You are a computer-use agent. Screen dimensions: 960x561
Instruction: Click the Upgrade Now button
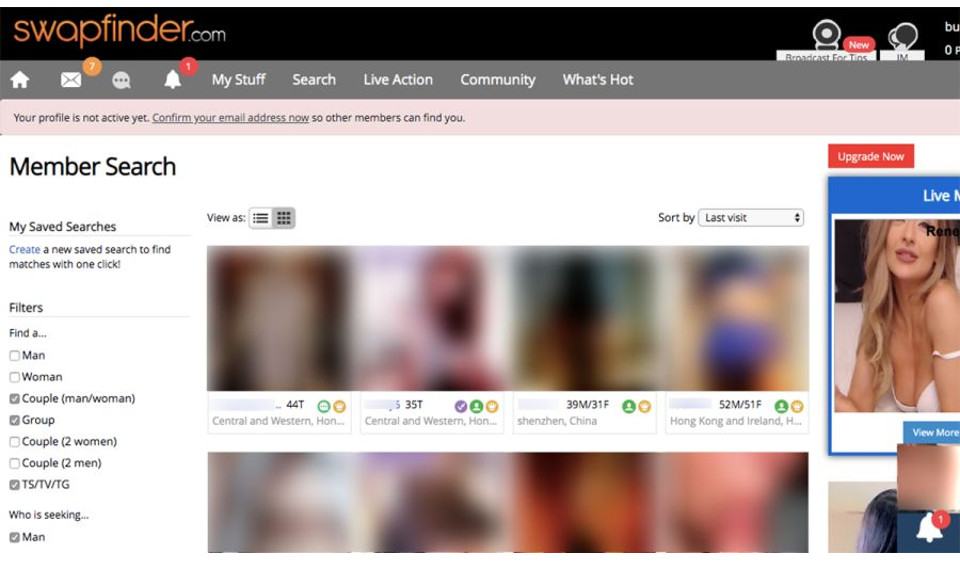pyautogui.click(x=870, y=157)
